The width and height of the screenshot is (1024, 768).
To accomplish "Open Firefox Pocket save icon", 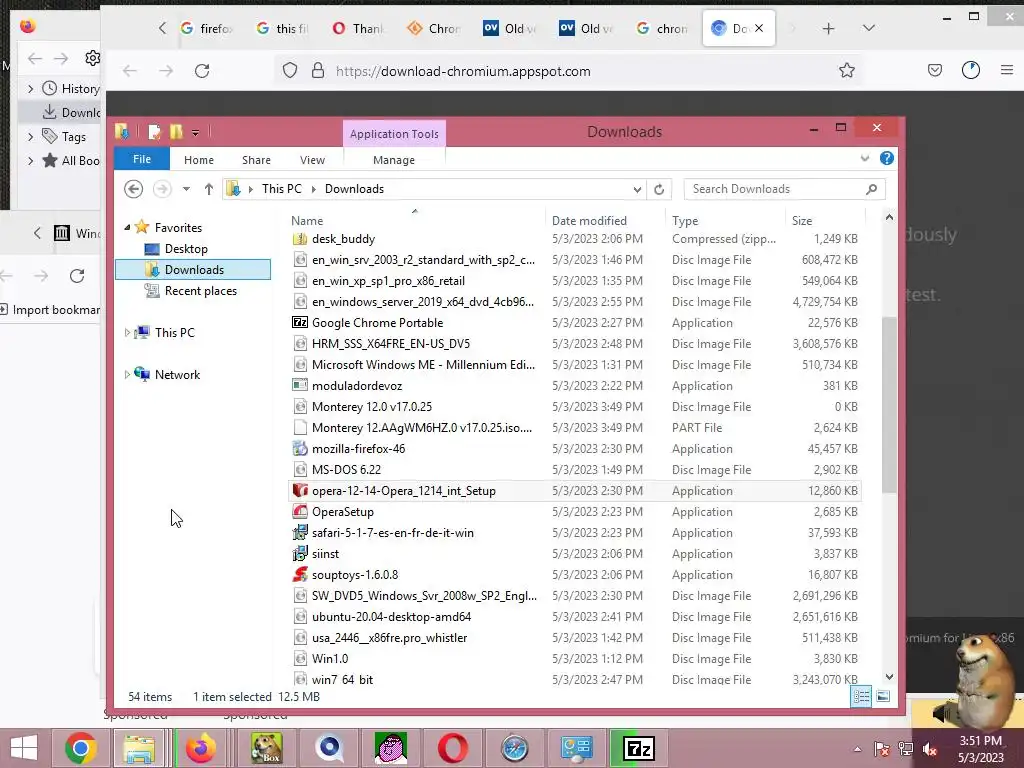I will 935,70.
